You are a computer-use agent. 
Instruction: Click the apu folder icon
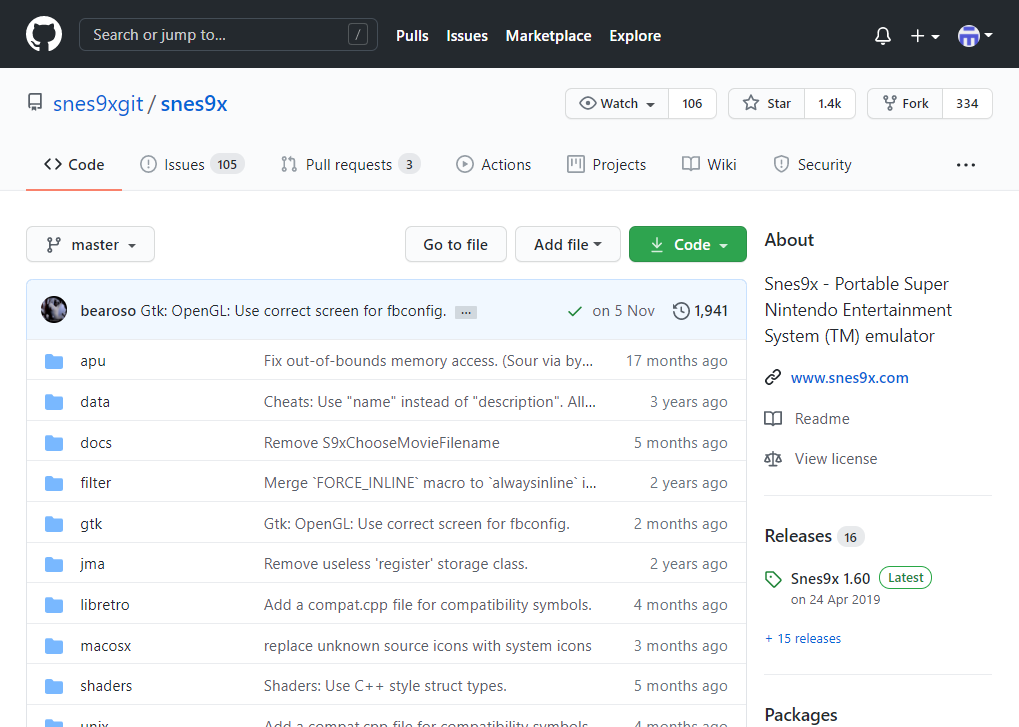(x=54, y=361)
